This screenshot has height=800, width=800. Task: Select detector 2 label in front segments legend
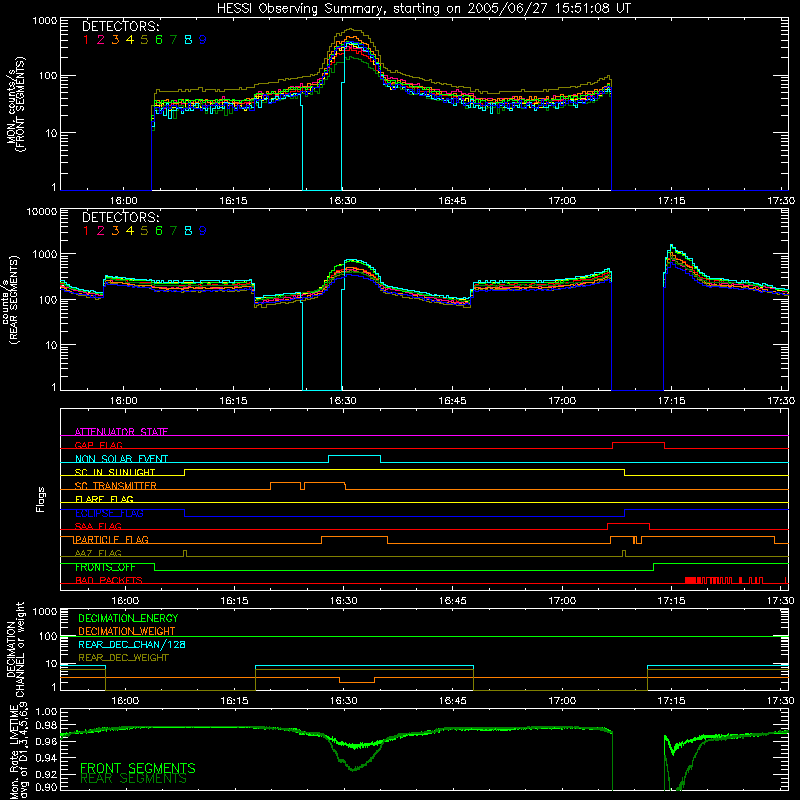(x=101, y=40)
